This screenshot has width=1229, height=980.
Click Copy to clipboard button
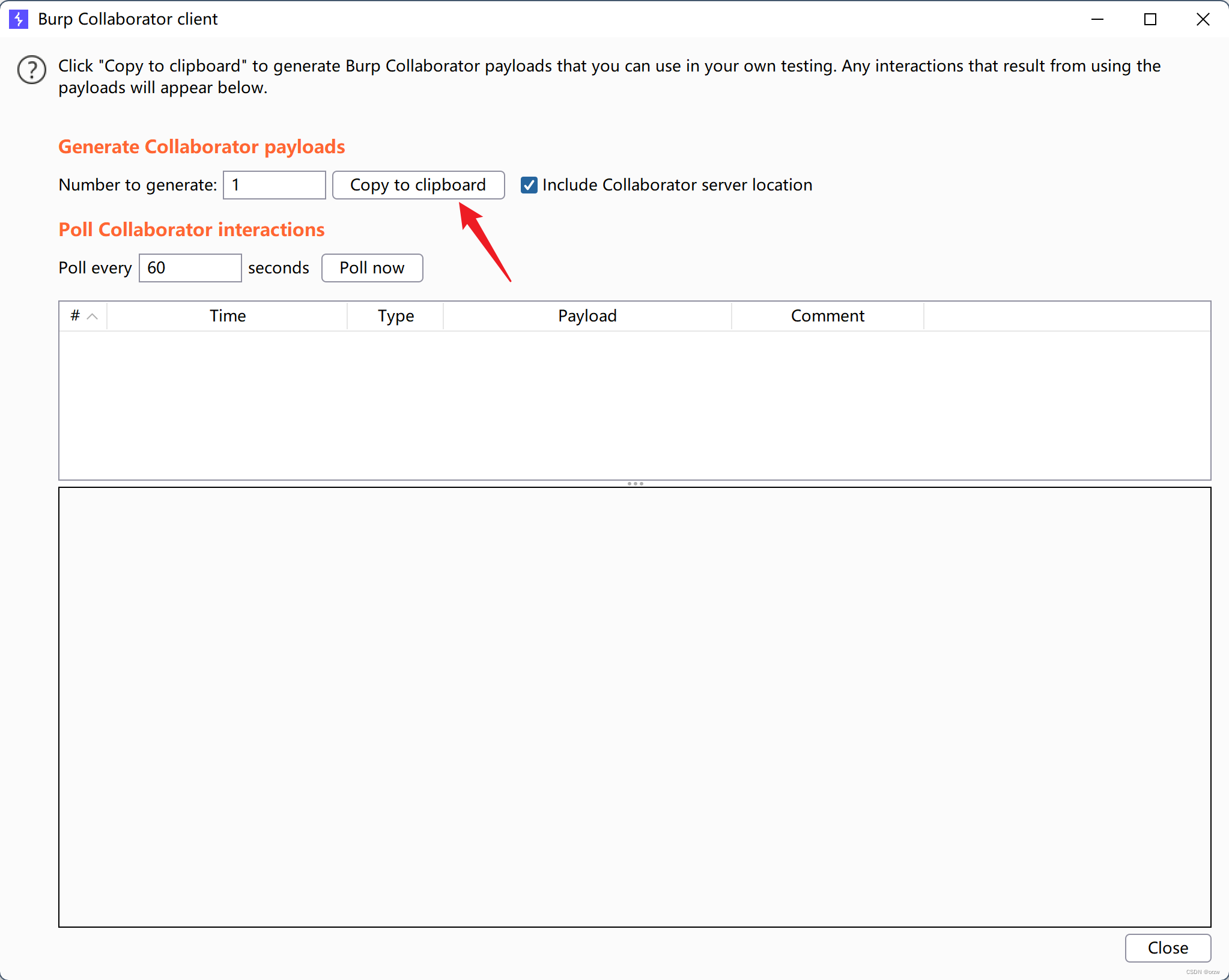(x=418, y=185)
